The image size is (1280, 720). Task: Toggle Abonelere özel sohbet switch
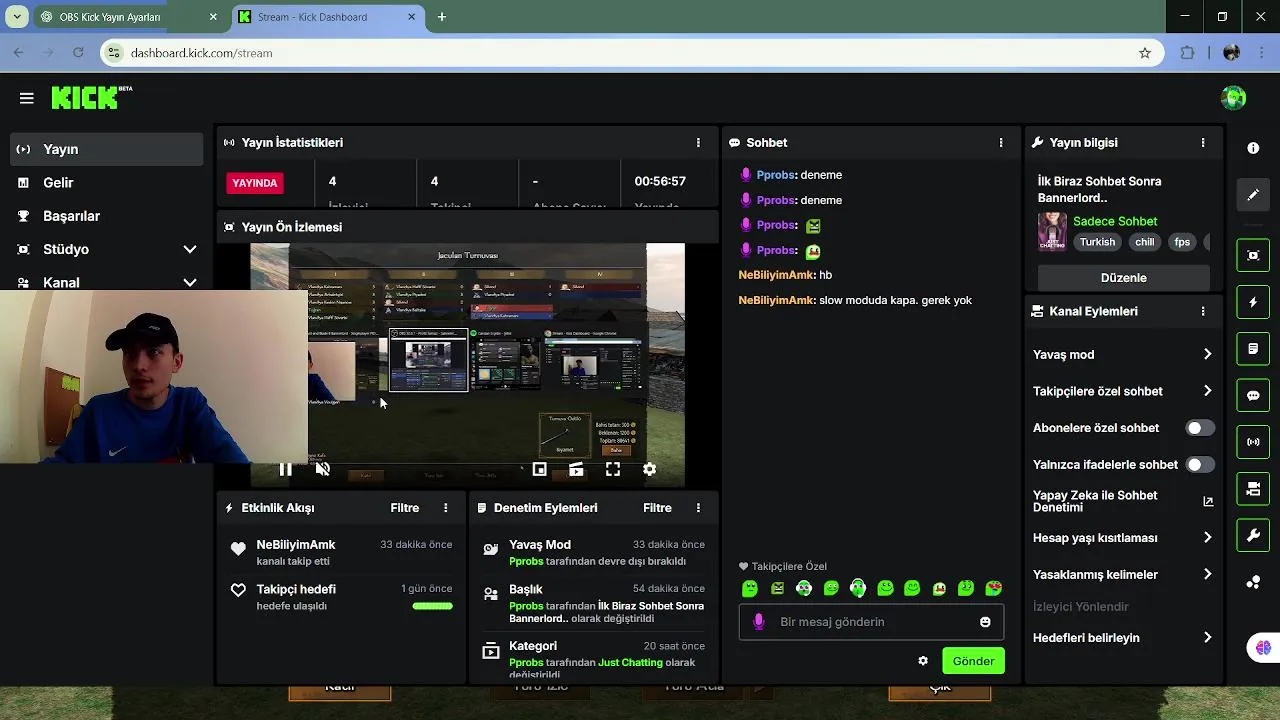coord(1200,428)
